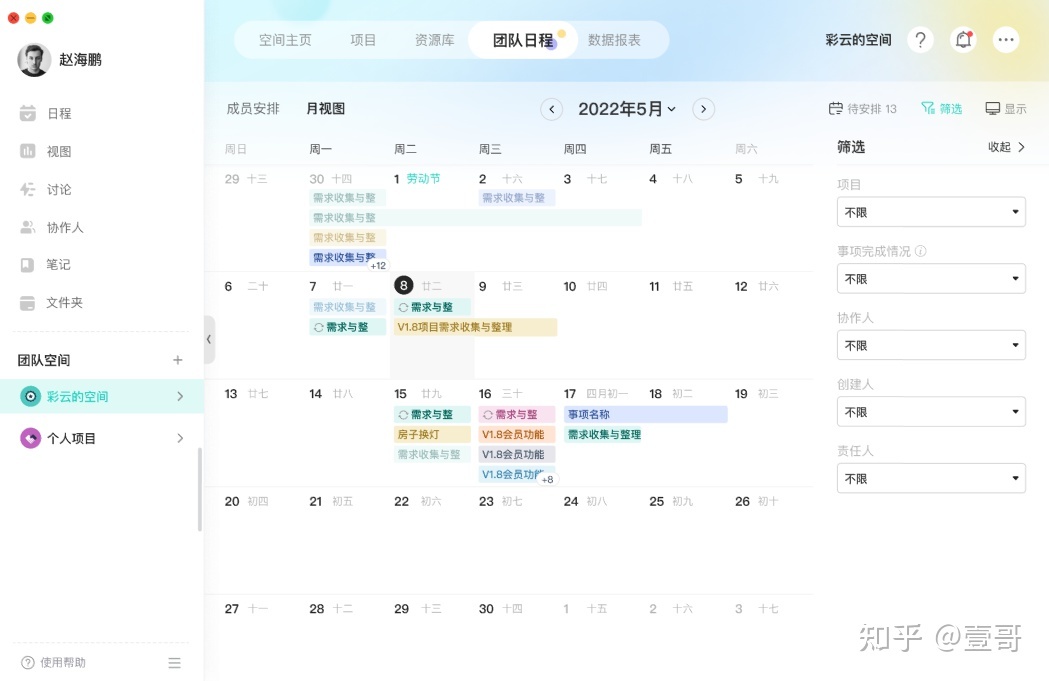
Task: Click 收起 to collapse the filter panel
Action: (1006, 147)
